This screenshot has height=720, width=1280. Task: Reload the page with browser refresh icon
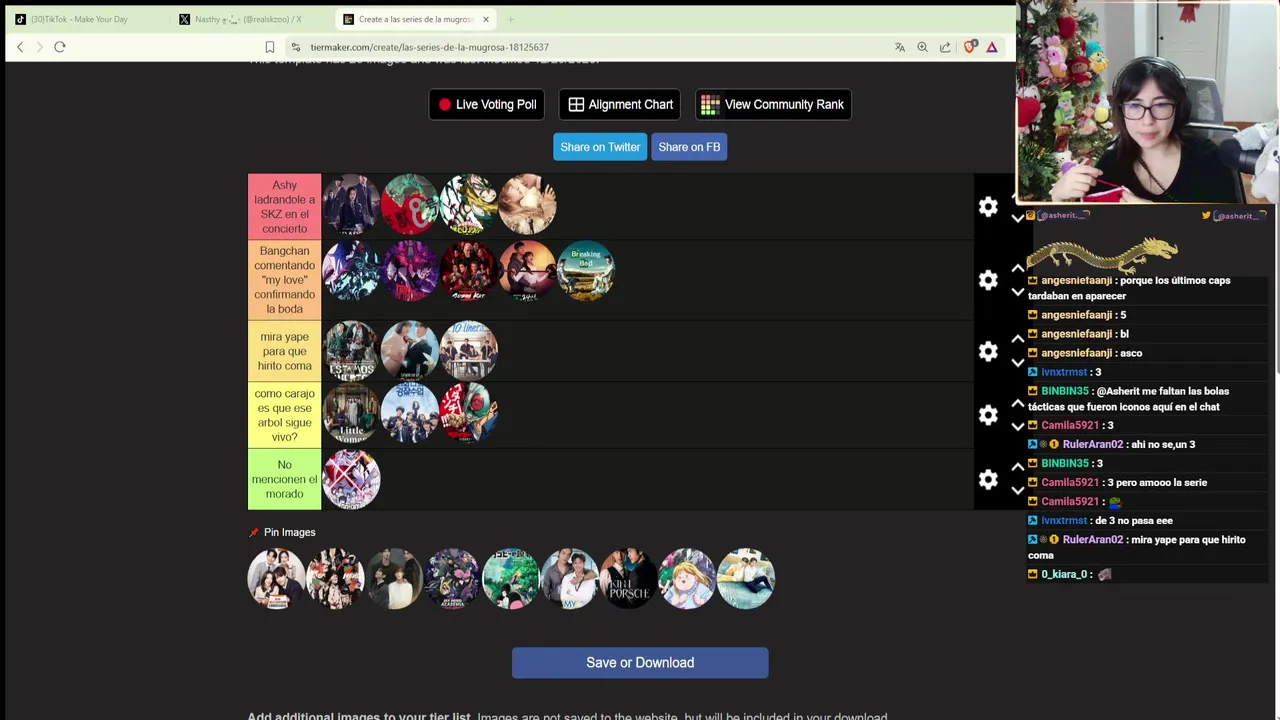[60, 47]
